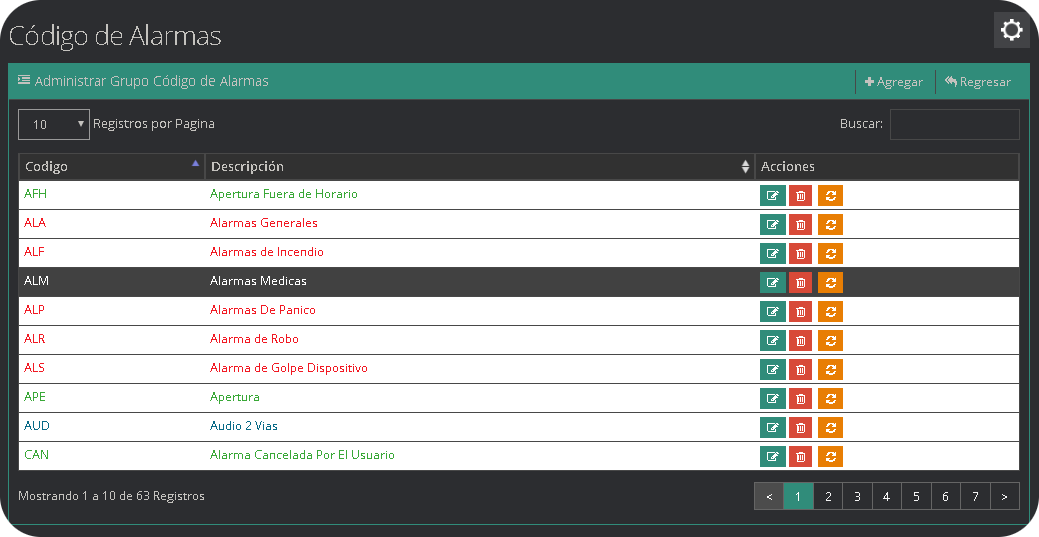Screen dimensions: 1039x537
Task: Go to page 2 of results
Action: 828,496
